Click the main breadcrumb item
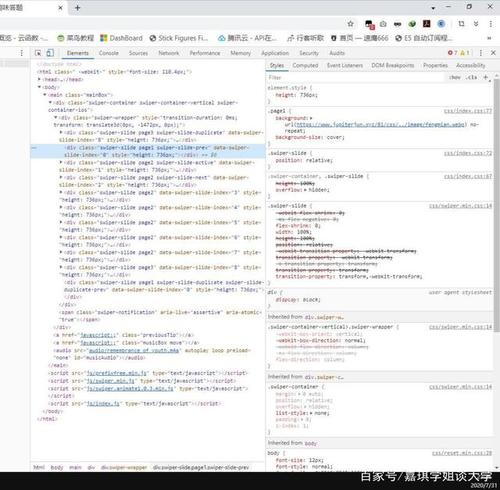Screen dimensions: 500x490 pos(75,467)
